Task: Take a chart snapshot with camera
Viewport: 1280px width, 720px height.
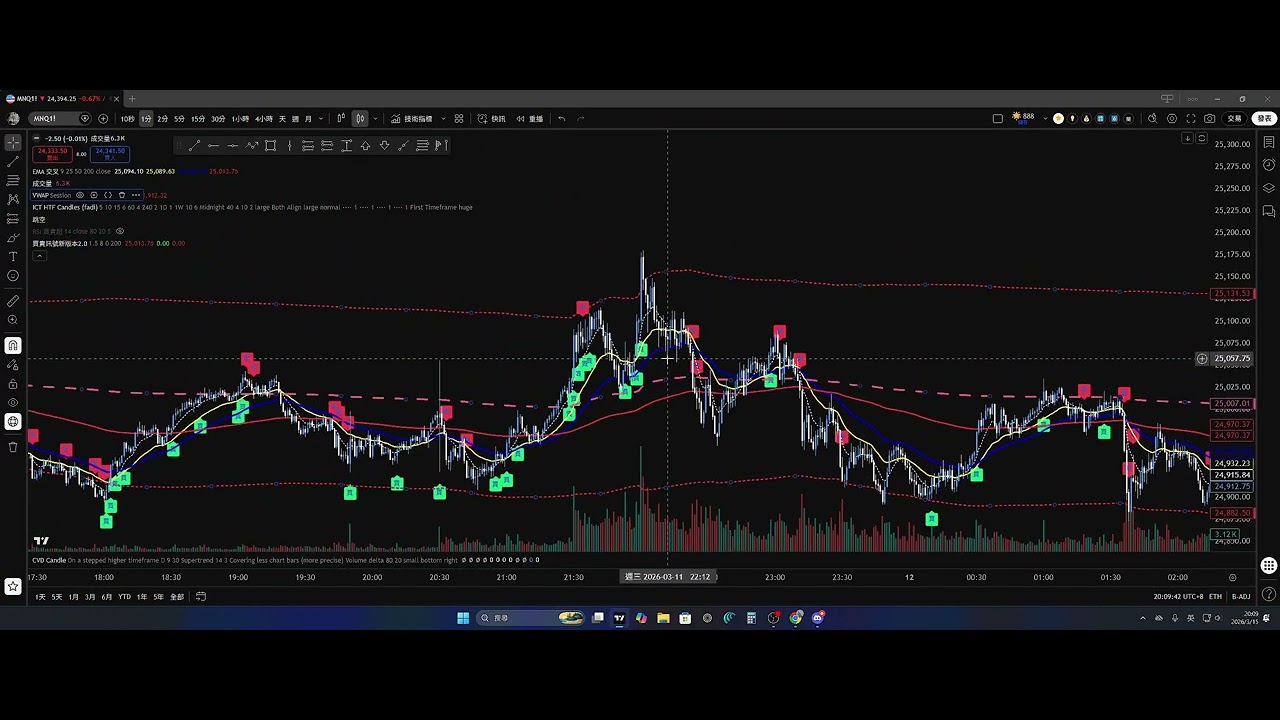Action: 1210,119
